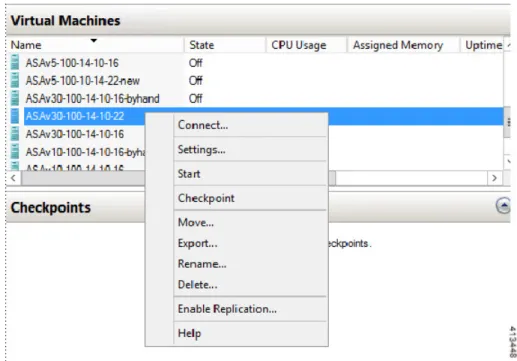Screen dimensions: 517x361
Task: Click the horizontal scrollbar right arrow
Action: (x=495, y=178)
